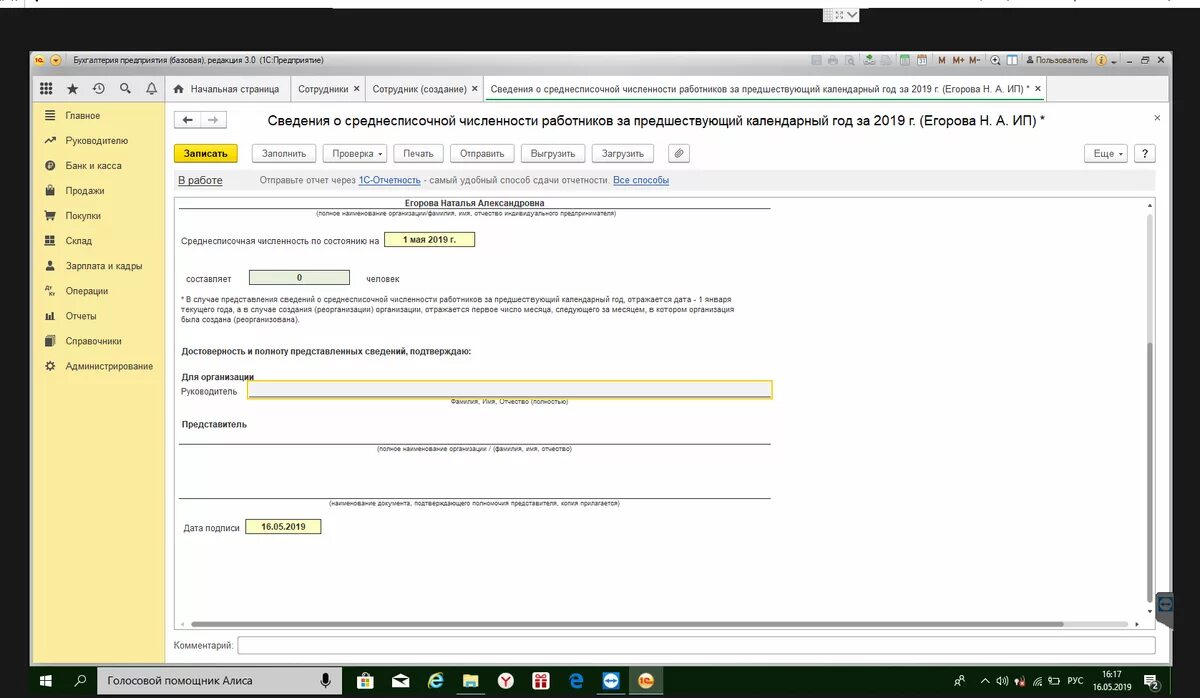Click the Выгрузить button

pos(553,154)
